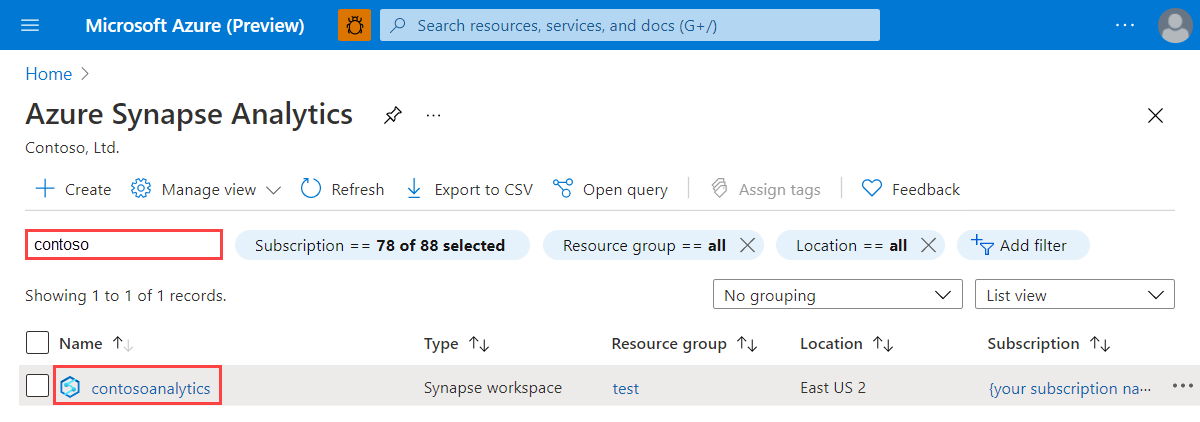Click the Create button
The height and width of the screenshot is (422, 1200).
pyautogui.click(x=73, y=189)
